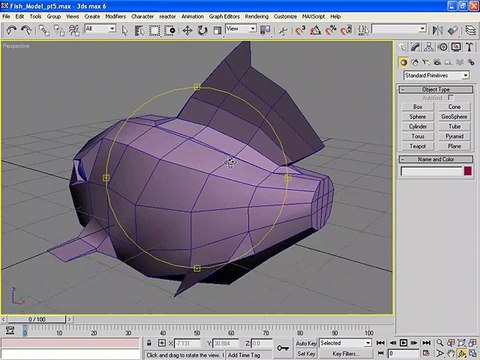Toggle the 3D Snaps button

(300, 31)
